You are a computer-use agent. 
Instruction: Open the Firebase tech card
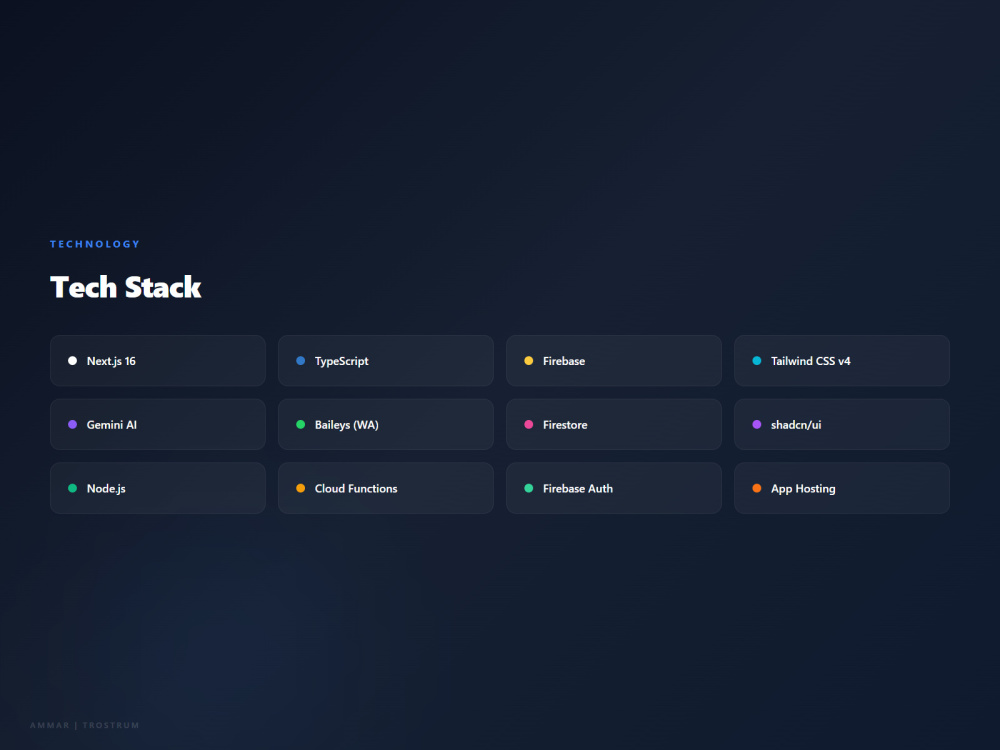[614, 361]
